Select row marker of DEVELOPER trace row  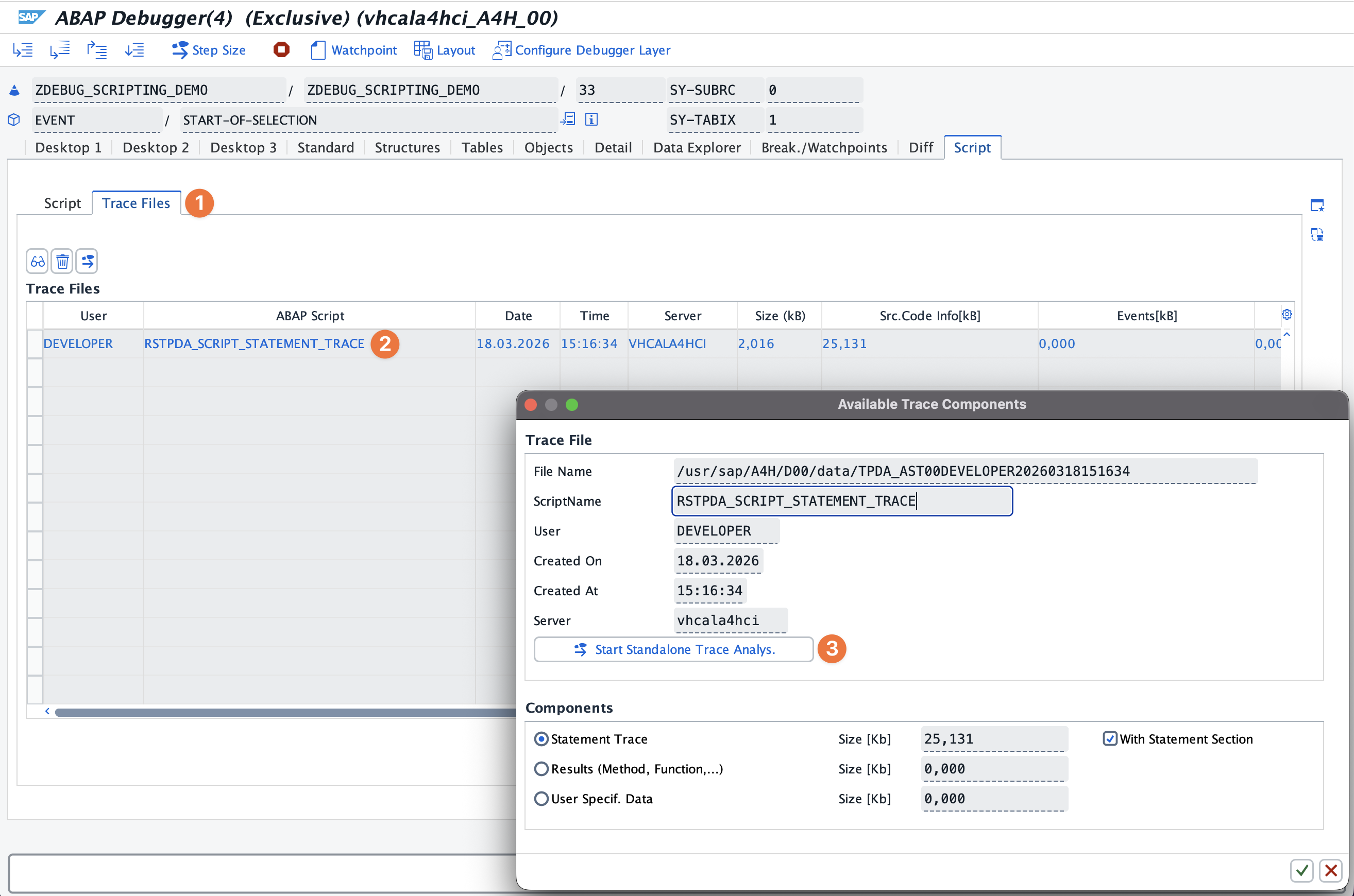pos(35,343)
